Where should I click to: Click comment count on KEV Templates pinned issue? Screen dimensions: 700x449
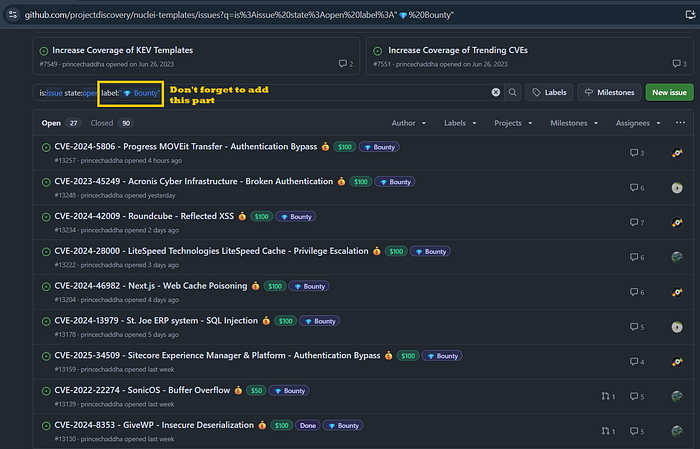346,64
